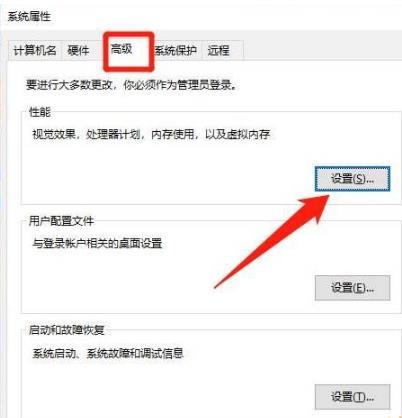
Task: Click the 性能 group label
Action: click(x=40, y=112)
